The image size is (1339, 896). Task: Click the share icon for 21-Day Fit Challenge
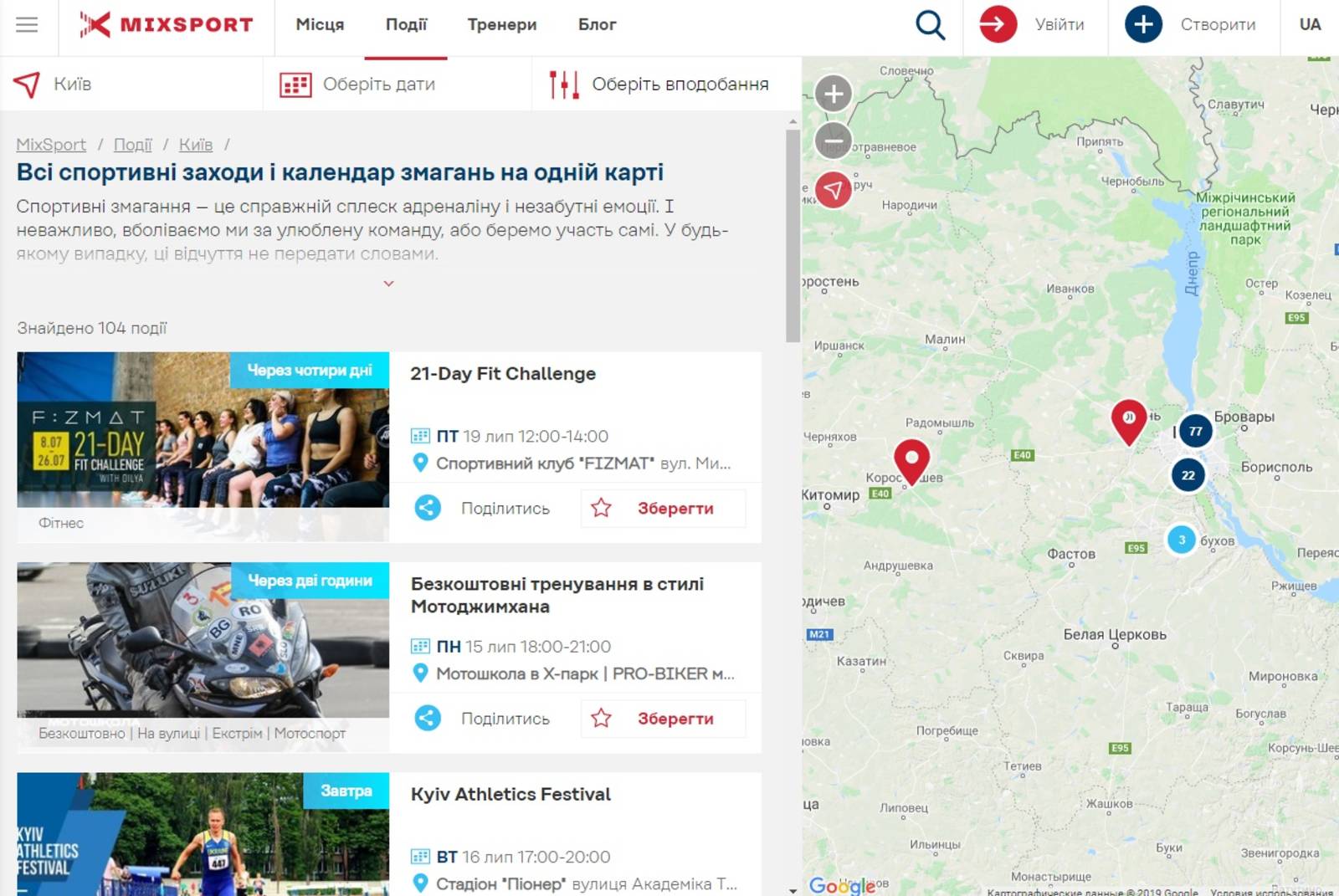tap(428, 508)
